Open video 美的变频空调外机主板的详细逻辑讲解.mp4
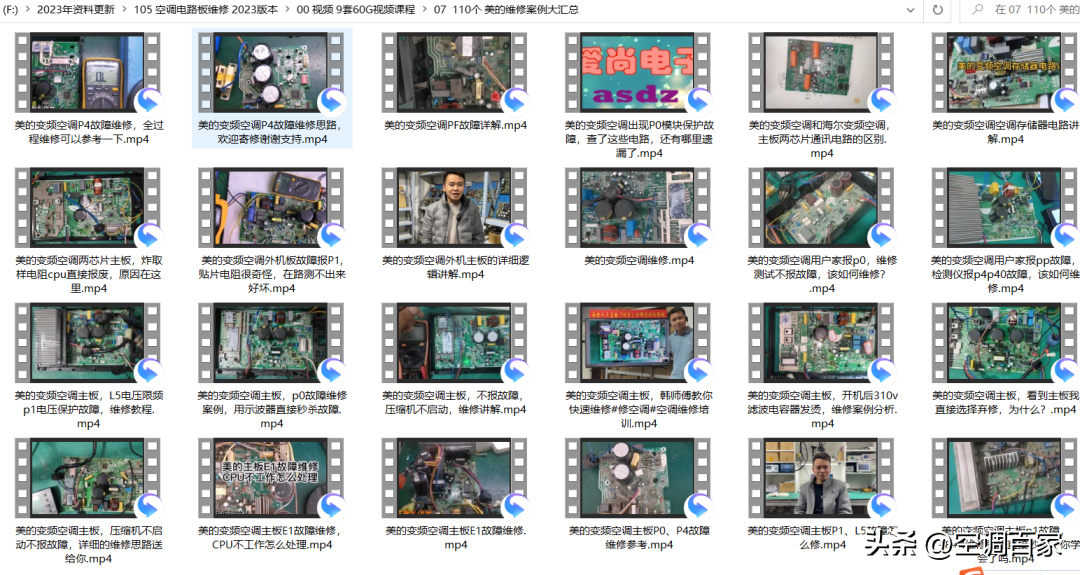The width and height of the screenshot is (1080, 575). (455, 207)
